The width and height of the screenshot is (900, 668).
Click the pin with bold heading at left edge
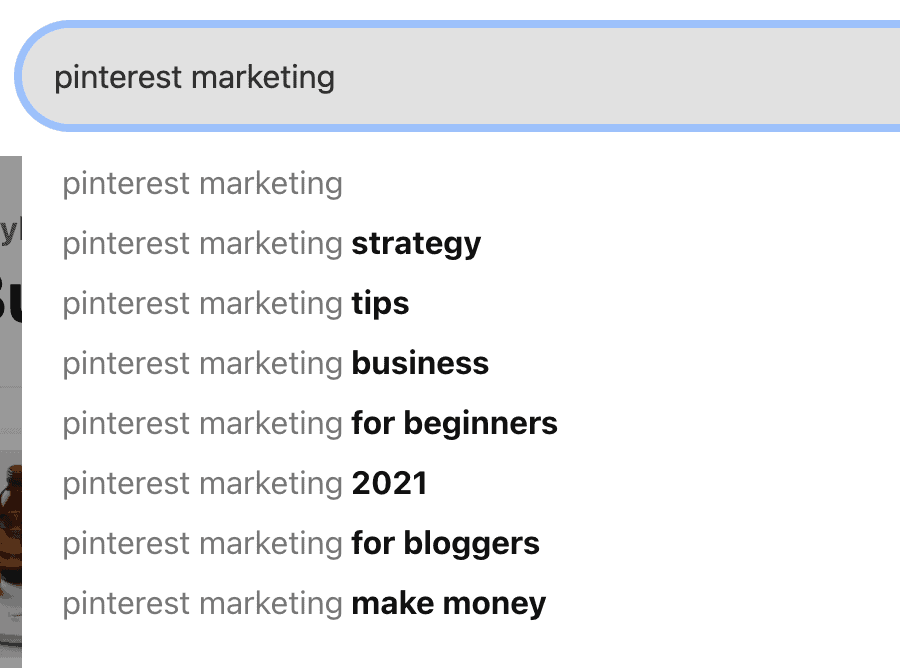tap(10, 271)
